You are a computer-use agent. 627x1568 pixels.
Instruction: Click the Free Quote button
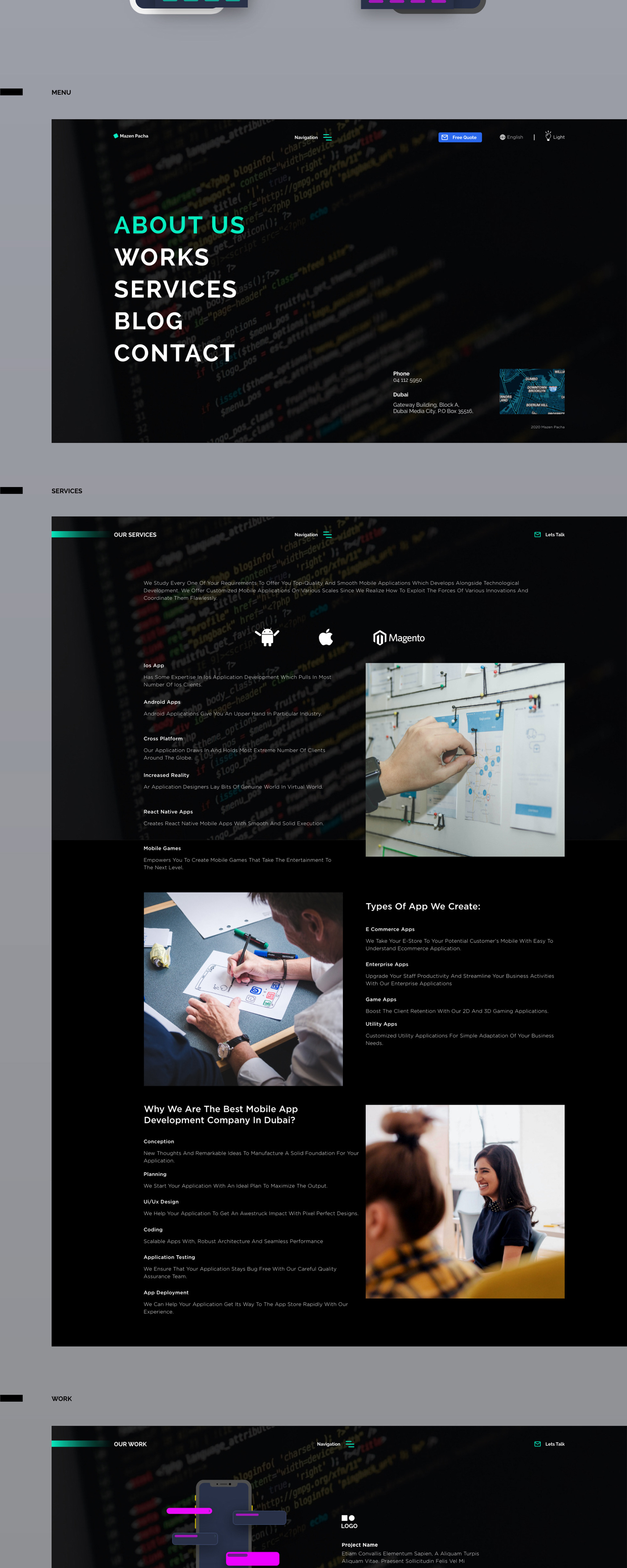coord(460,138)
